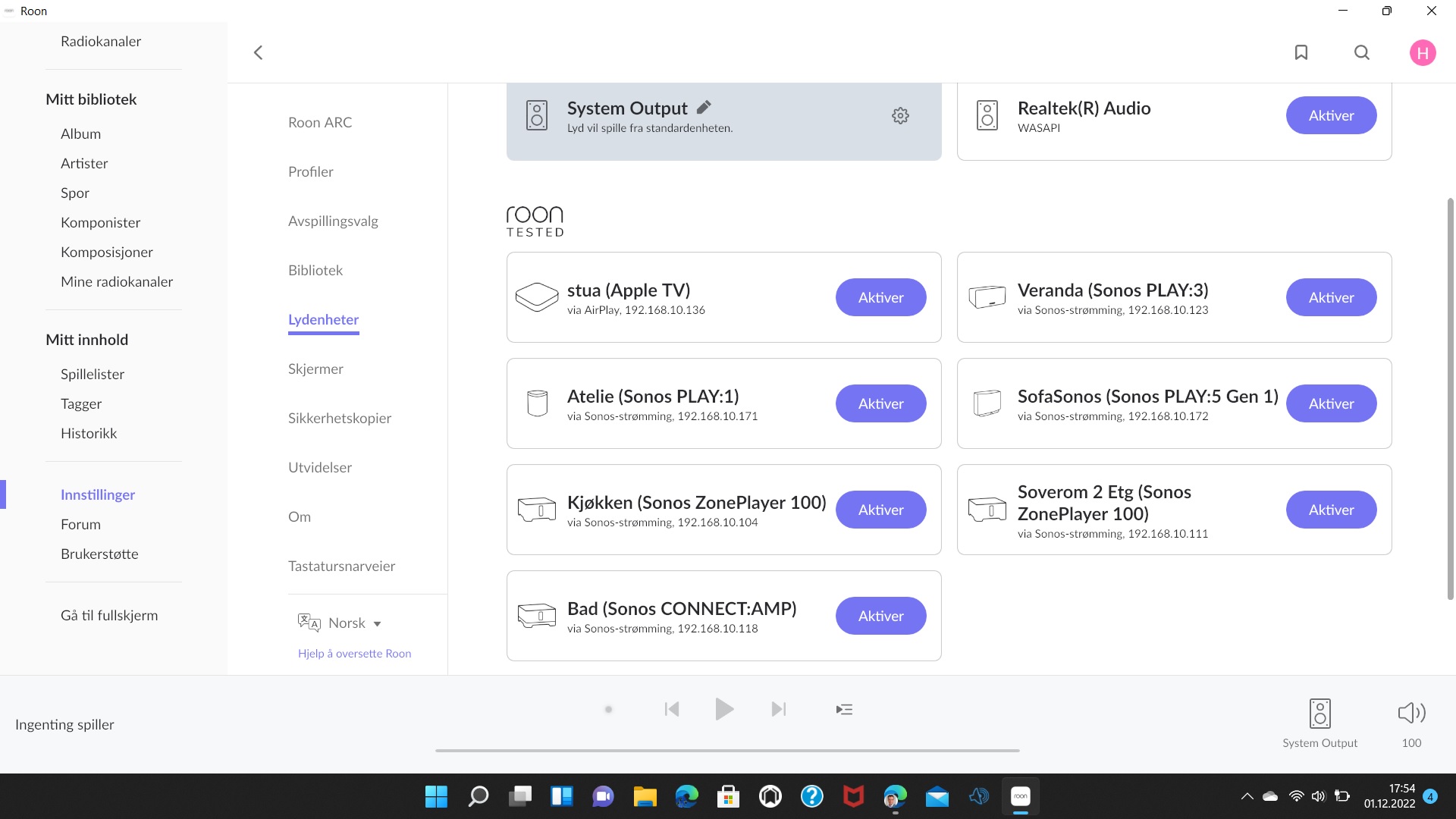
Task: Open File Explorer from the taskbar
Action: 645,796
